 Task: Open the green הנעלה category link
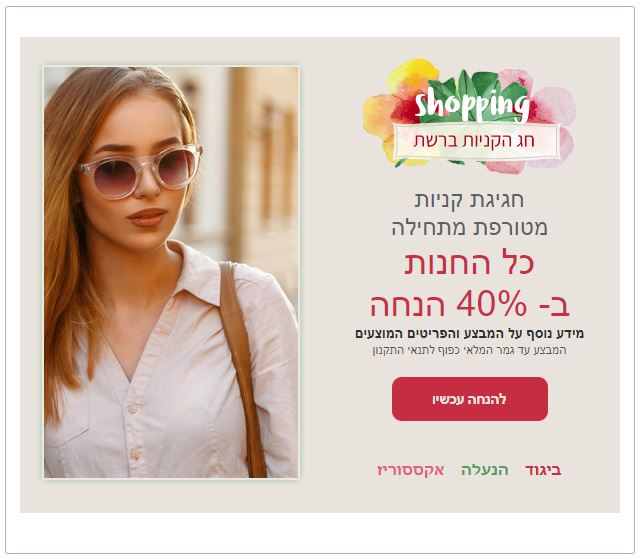tap(484, 470)
